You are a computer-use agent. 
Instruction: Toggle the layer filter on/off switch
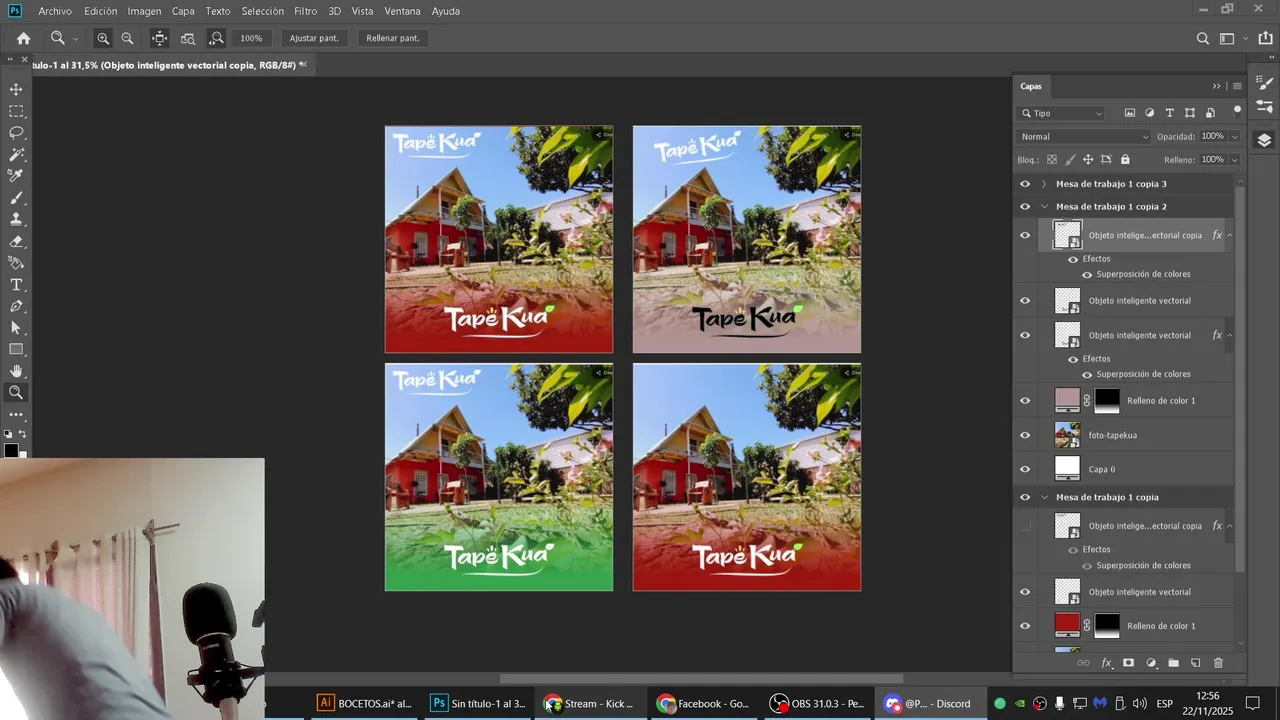point(1237,111)
